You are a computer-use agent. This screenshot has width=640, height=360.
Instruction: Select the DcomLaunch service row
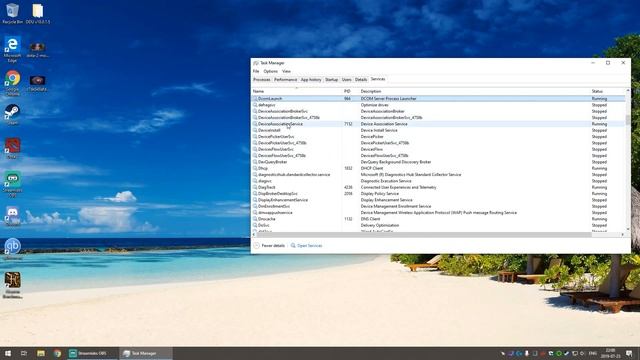pos(438,98)
